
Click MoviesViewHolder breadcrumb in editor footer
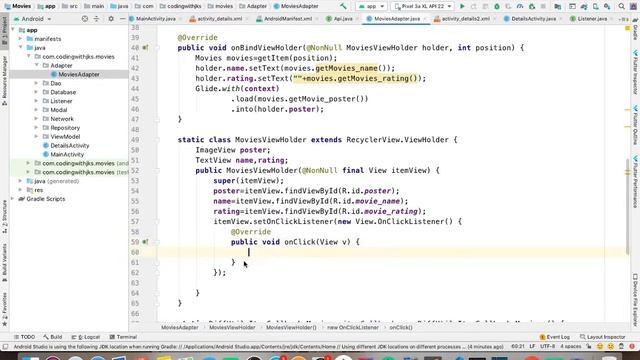click(232, 327)
